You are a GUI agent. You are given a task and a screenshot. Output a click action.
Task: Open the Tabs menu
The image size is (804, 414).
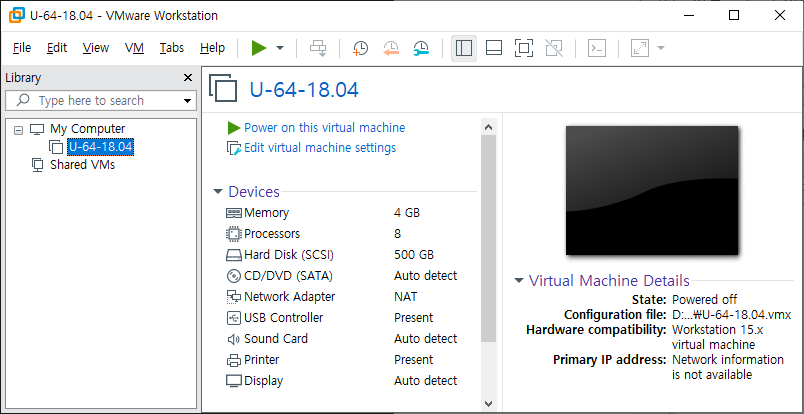172,48
